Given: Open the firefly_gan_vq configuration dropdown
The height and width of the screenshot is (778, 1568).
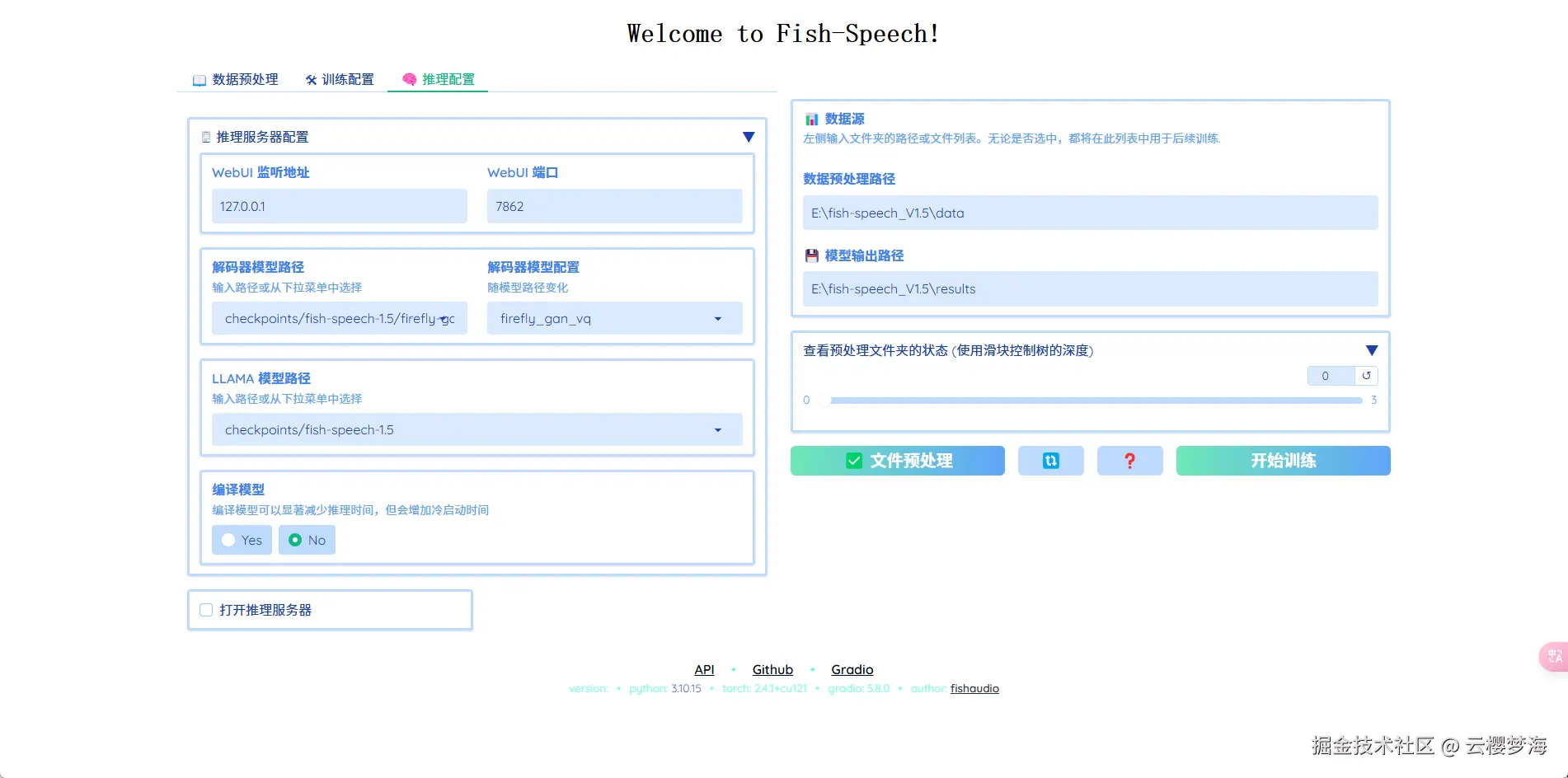Looking at the screenshot, I should [x=716, y=318].
